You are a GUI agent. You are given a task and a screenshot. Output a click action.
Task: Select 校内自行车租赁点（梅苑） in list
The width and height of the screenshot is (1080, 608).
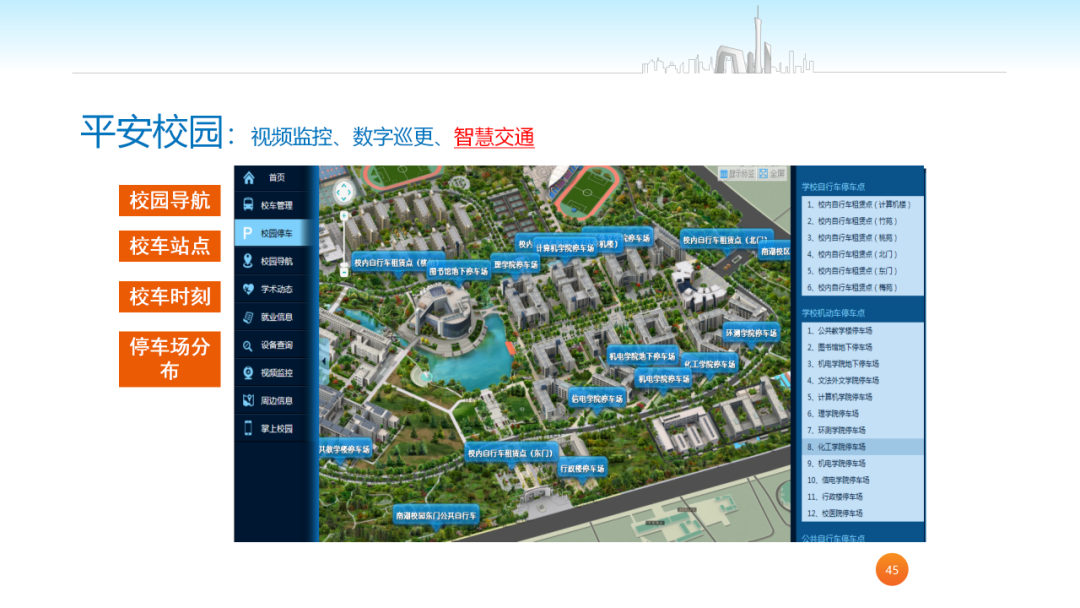click(862, 287)
